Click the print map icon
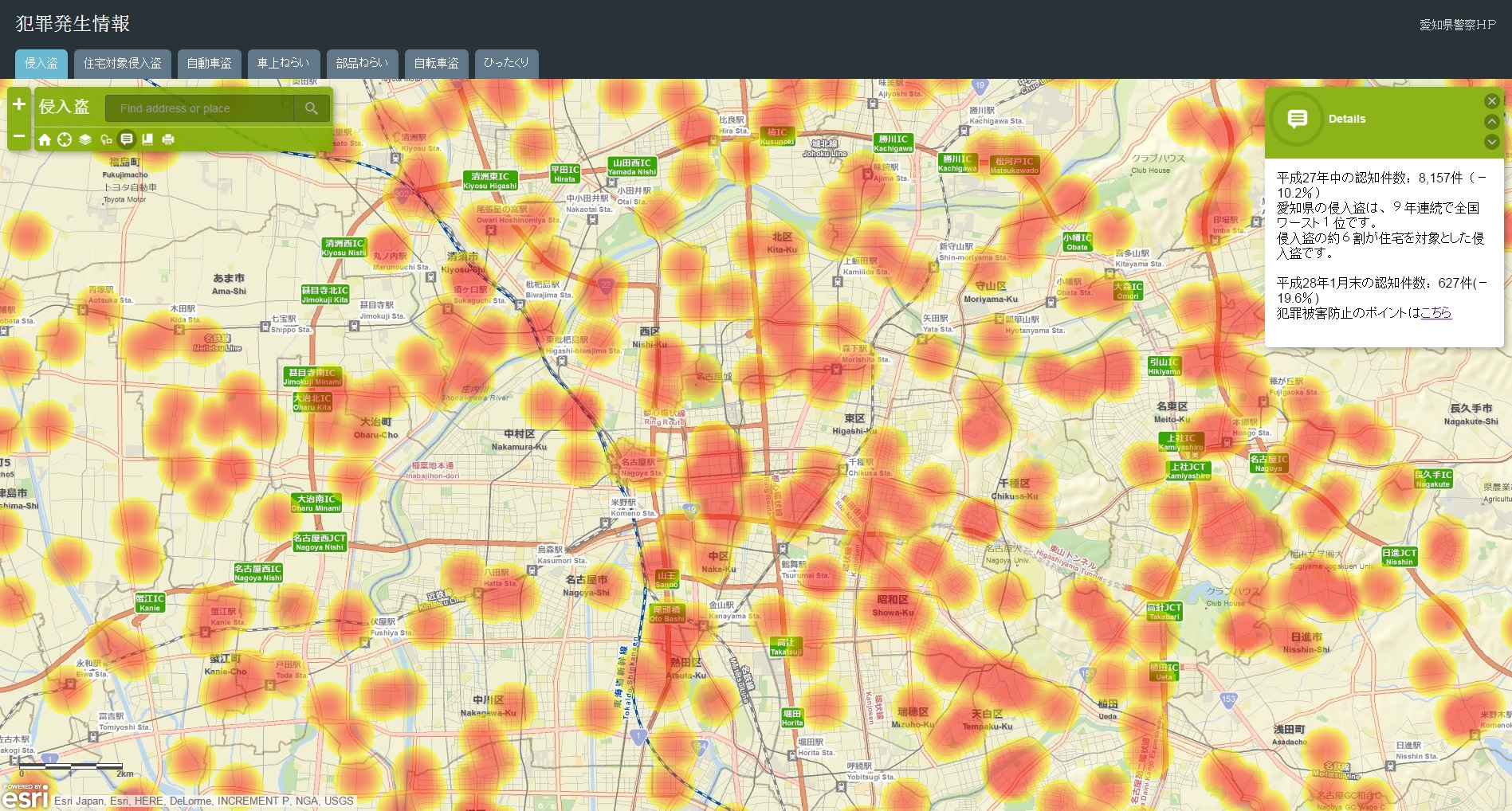This screenshot has width=1512, height=811. [x=168, y=139]
